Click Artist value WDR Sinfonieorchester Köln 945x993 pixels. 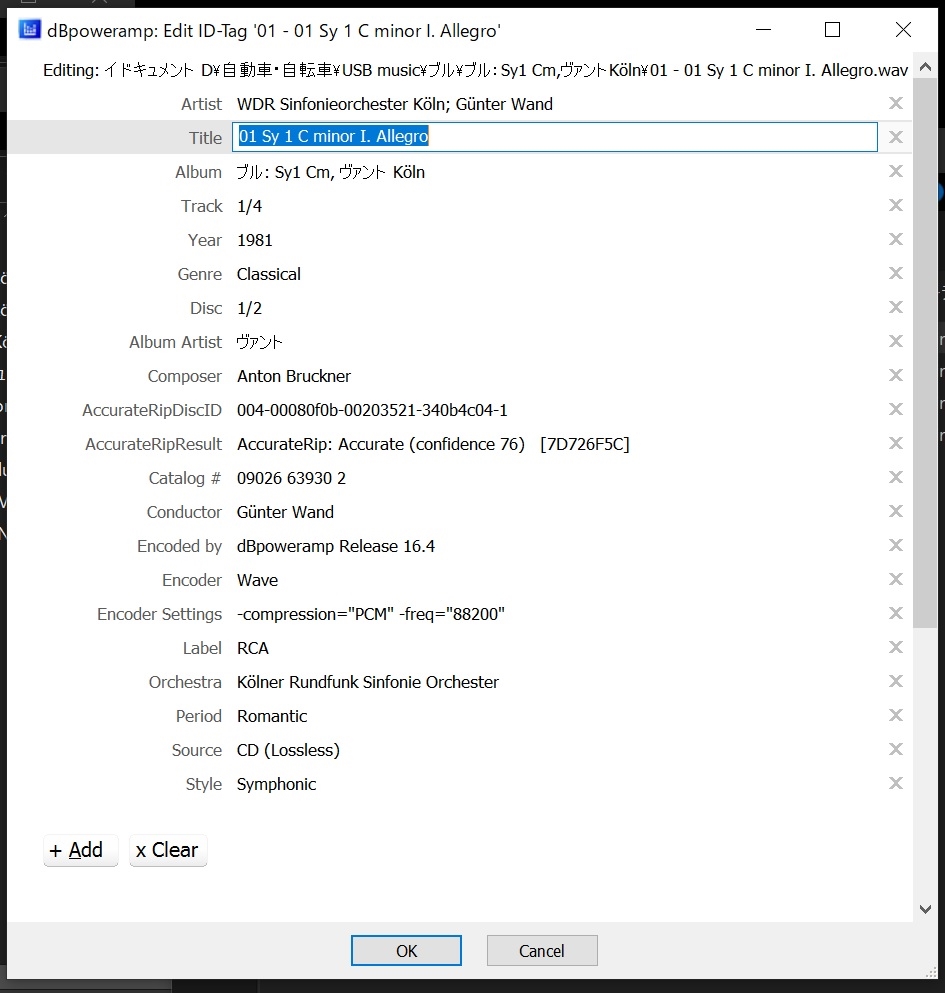[395, 104]
